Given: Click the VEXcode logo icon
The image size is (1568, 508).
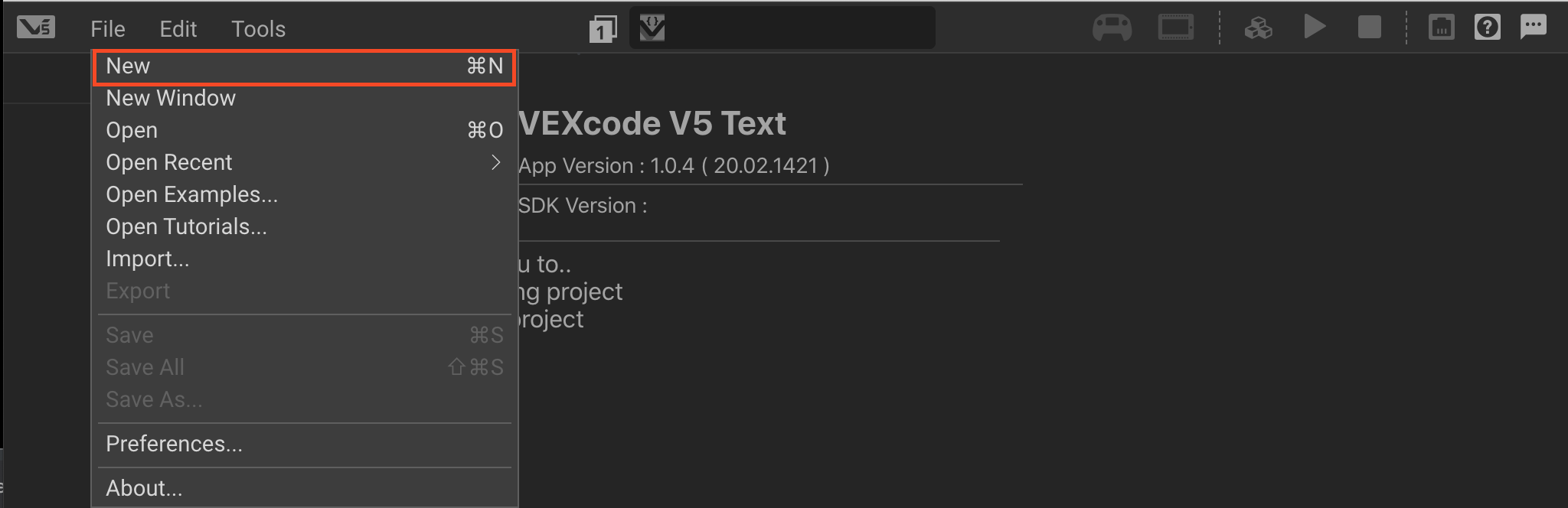Looking at the screenshot, I should click(x=35, y=27).
